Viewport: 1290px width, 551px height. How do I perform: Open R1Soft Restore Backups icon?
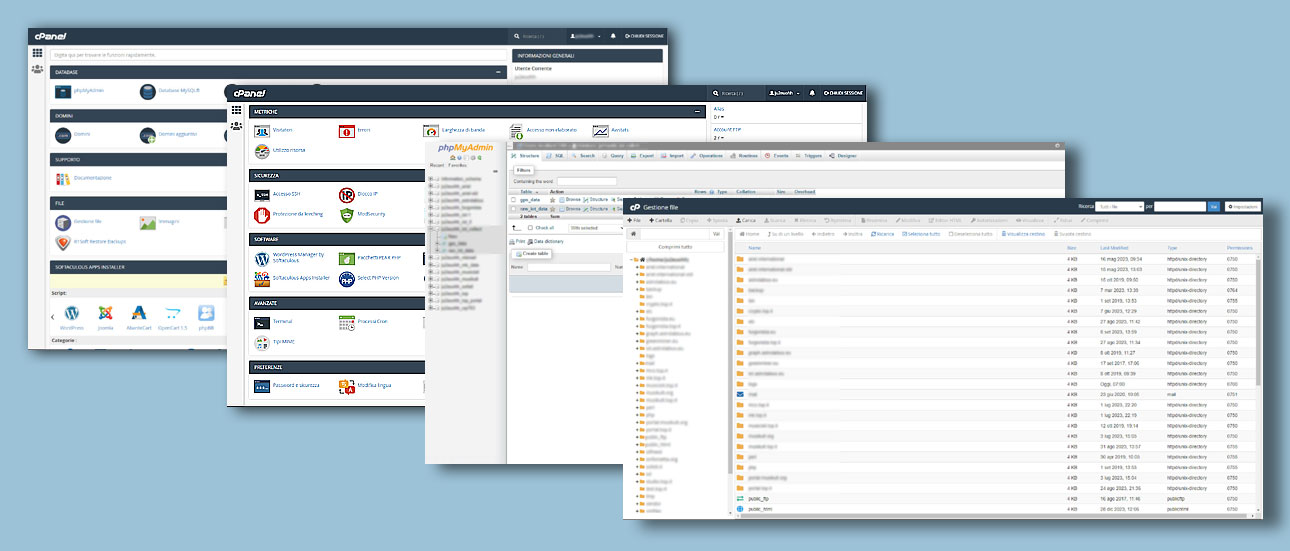pos(63,243)
